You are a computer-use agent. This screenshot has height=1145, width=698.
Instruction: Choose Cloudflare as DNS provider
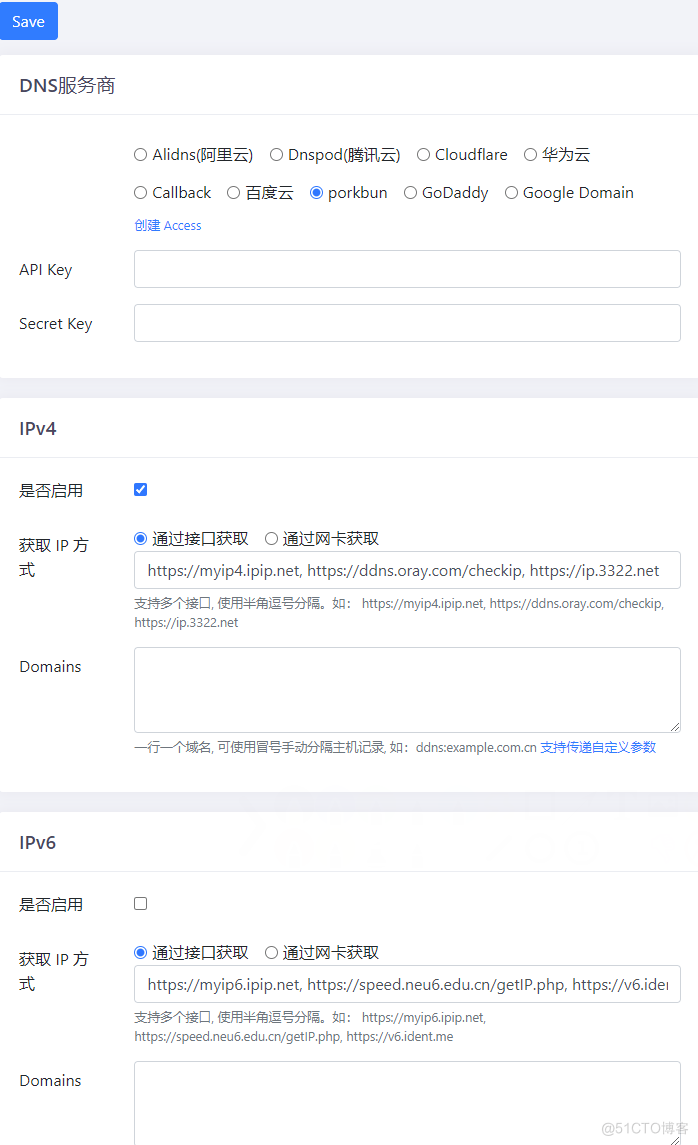point(423,155)
